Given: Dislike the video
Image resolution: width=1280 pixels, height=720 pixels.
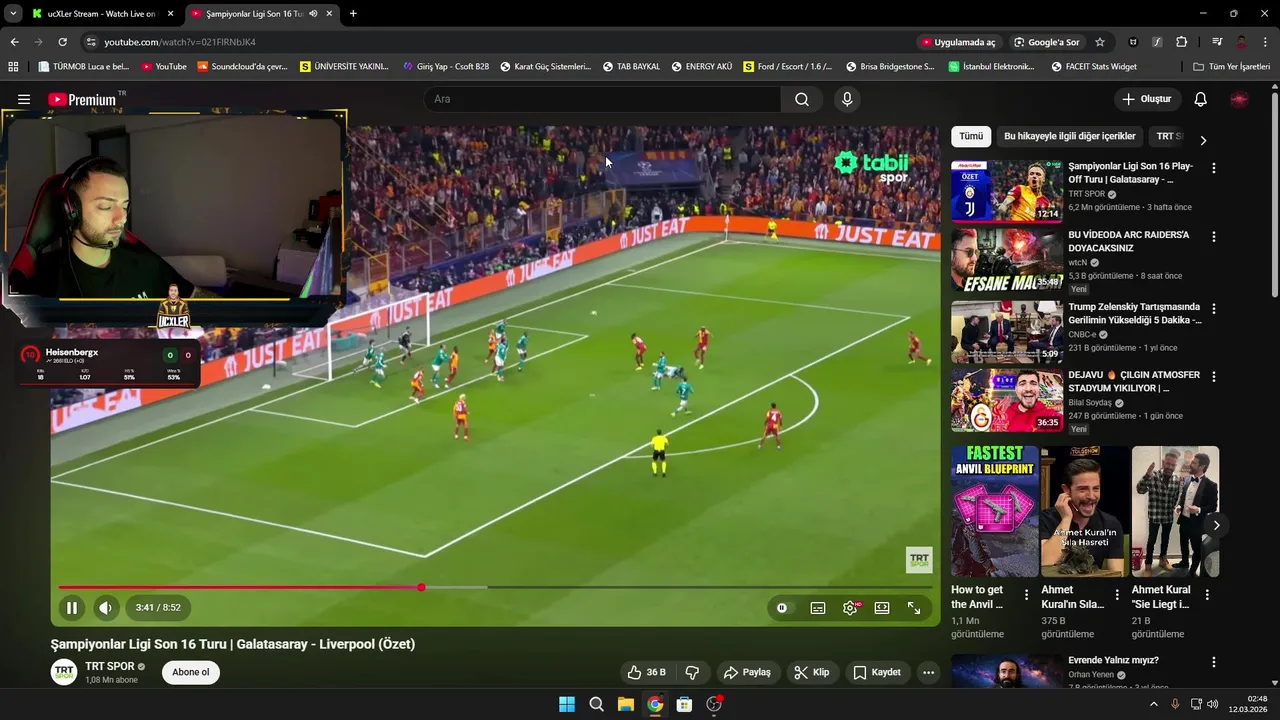Looking at the screenshot, I should pos(692,672).
